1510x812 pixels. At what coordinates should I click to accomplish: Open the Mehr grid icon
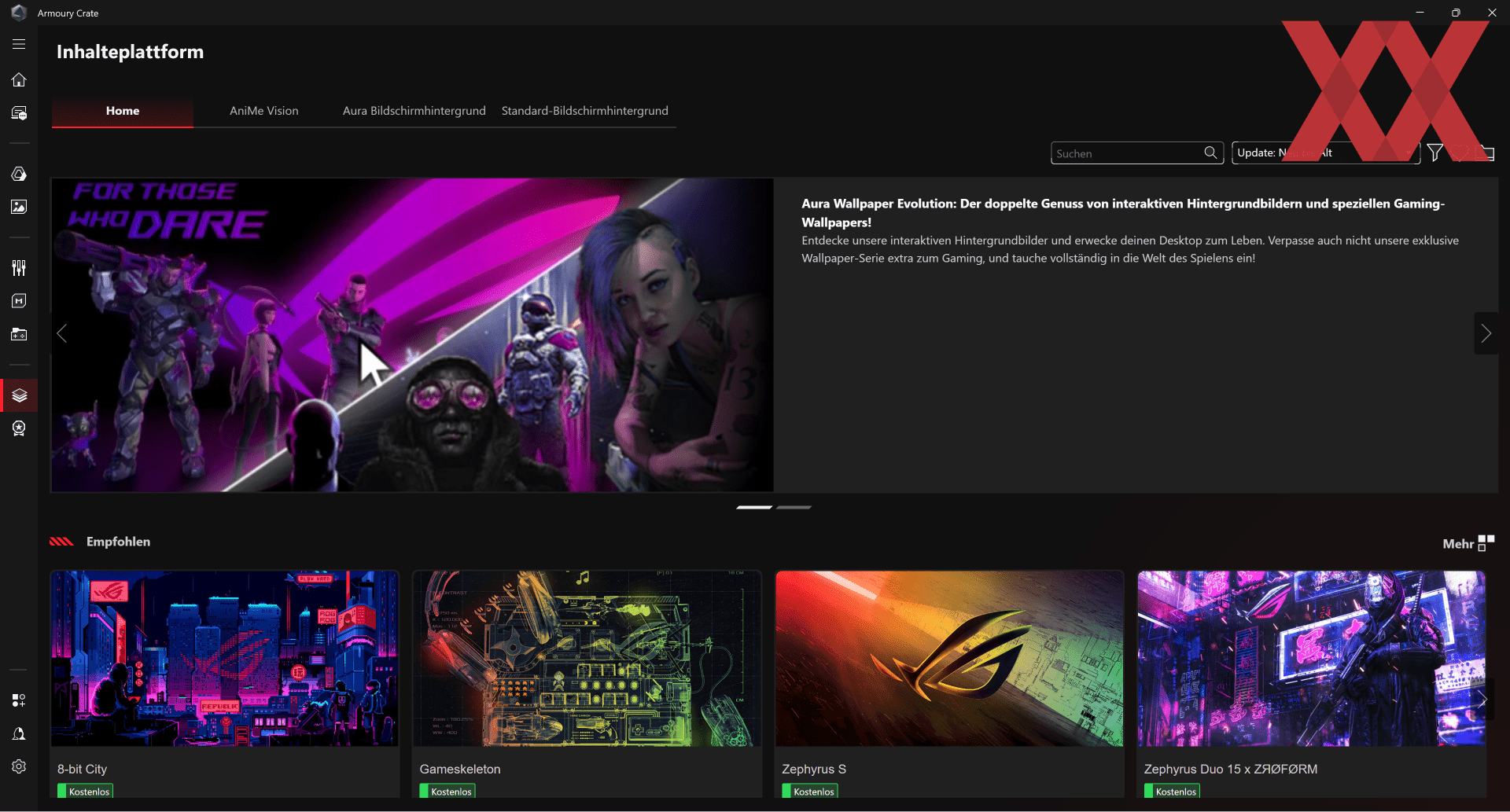[x=1486, y=543]
